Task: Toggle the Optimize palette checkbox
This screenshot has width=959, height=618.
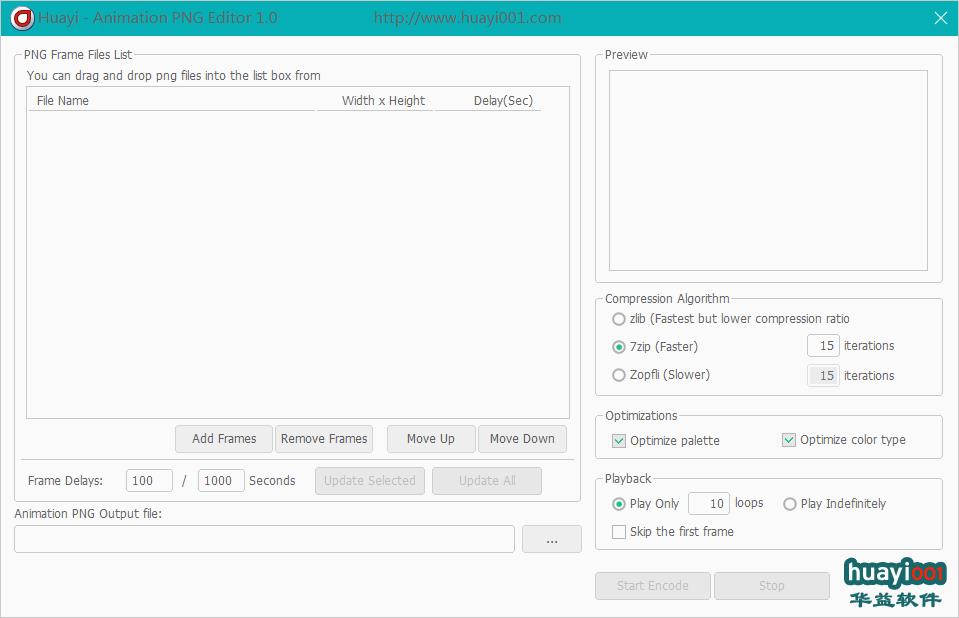Action: click(619, 441)
